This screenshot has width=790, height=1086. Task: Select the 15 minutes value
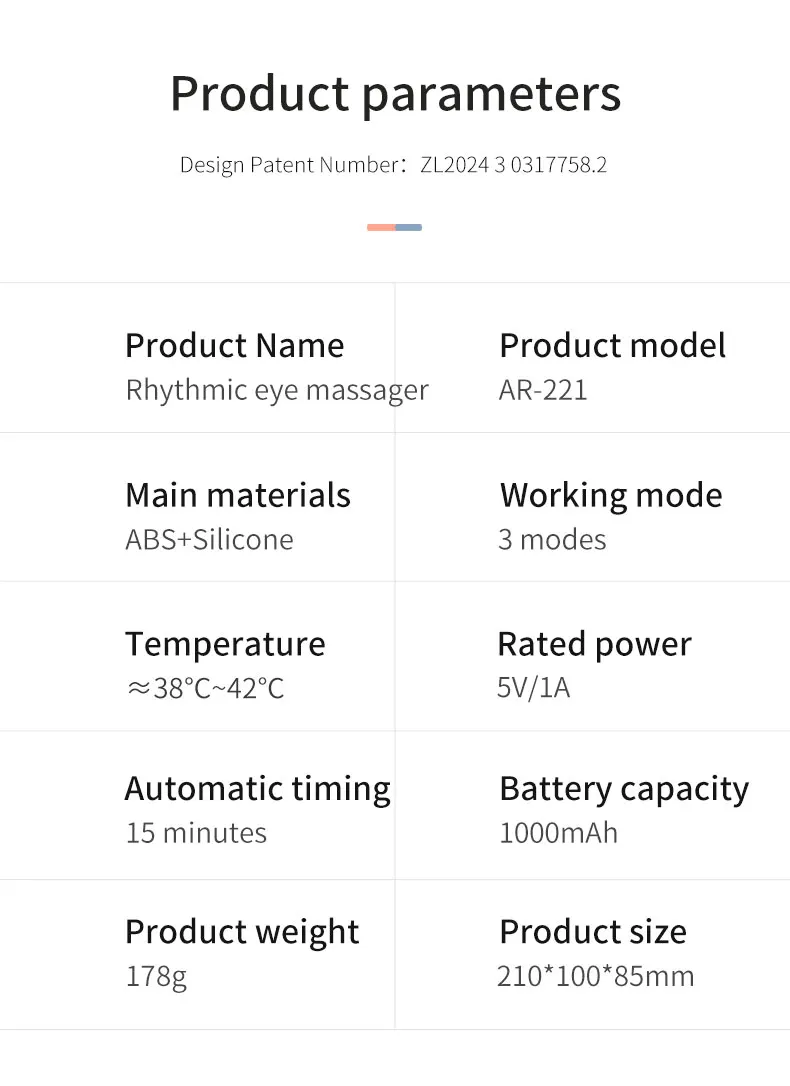click(196, 833)
